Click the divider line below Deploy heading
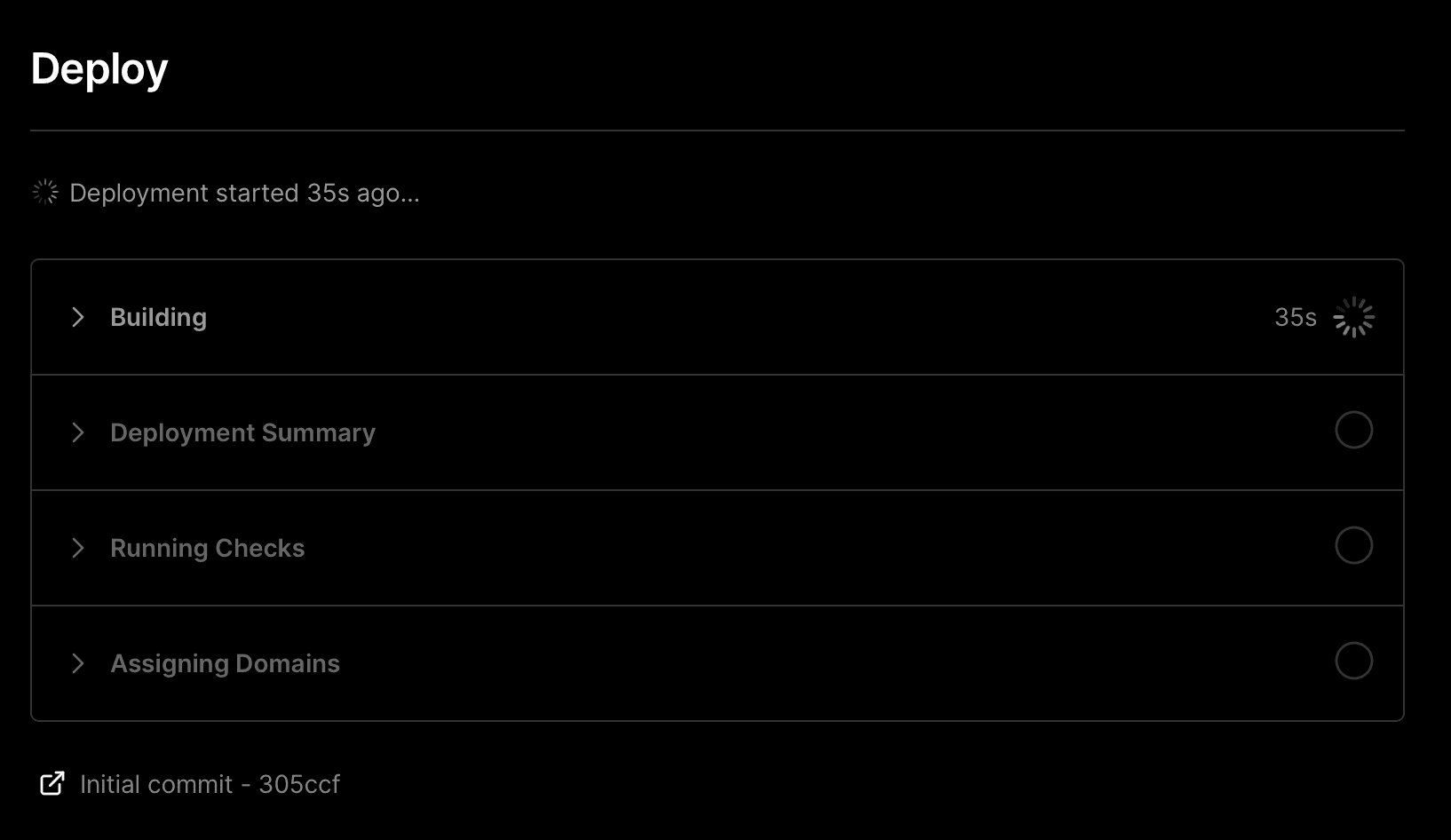This screenshot has height=840, width=1451. pyautogui.click(x=718, y=131)
